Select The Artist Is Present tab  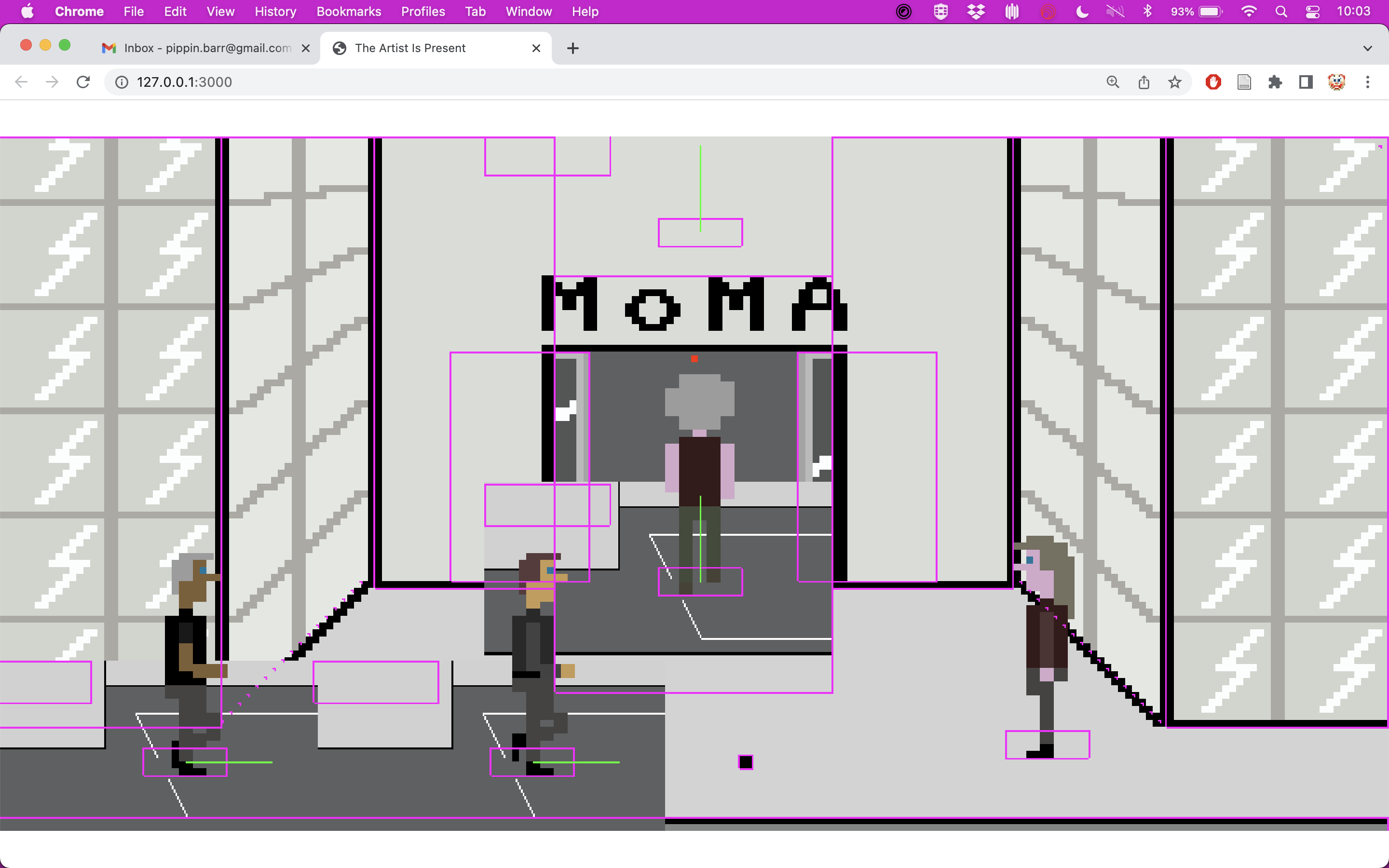[x=436, y=48]
